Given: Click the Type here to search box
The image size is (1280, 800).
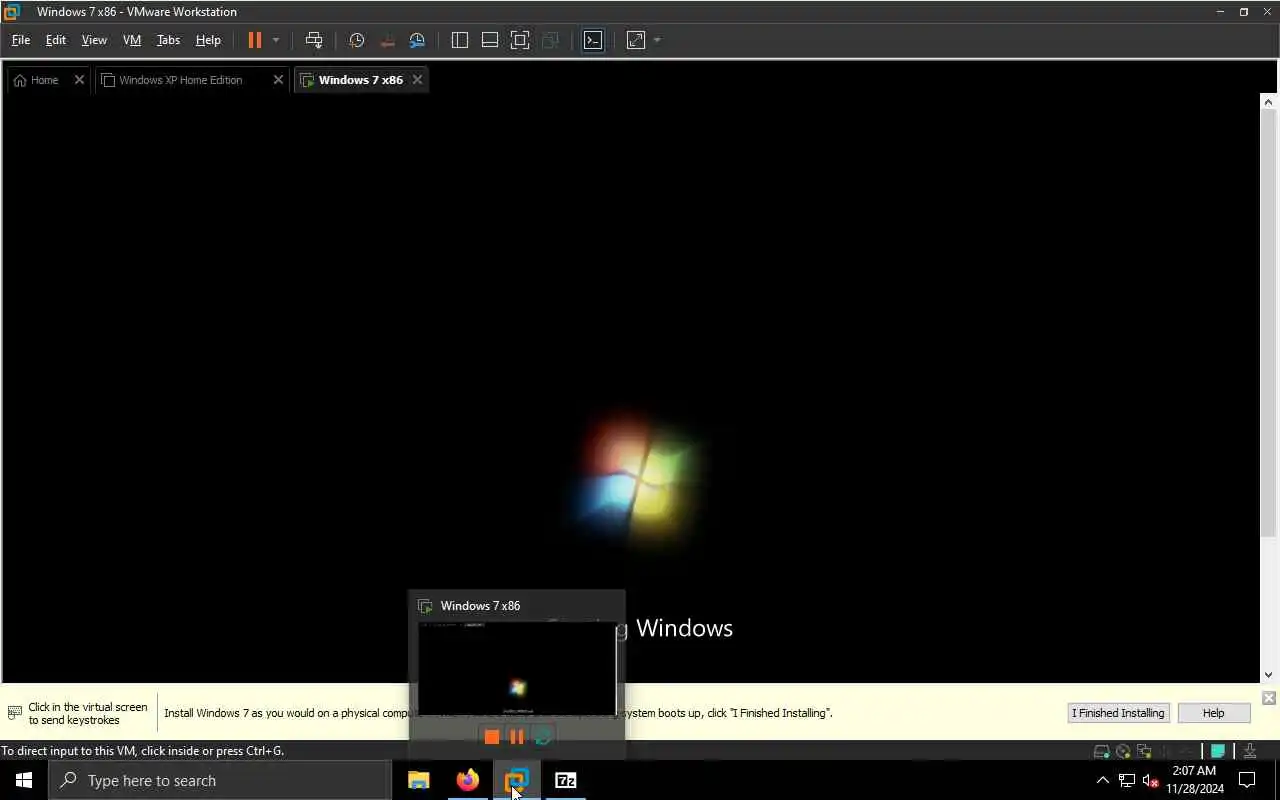Looking at the screenshot, I should [x=220, y=780].
